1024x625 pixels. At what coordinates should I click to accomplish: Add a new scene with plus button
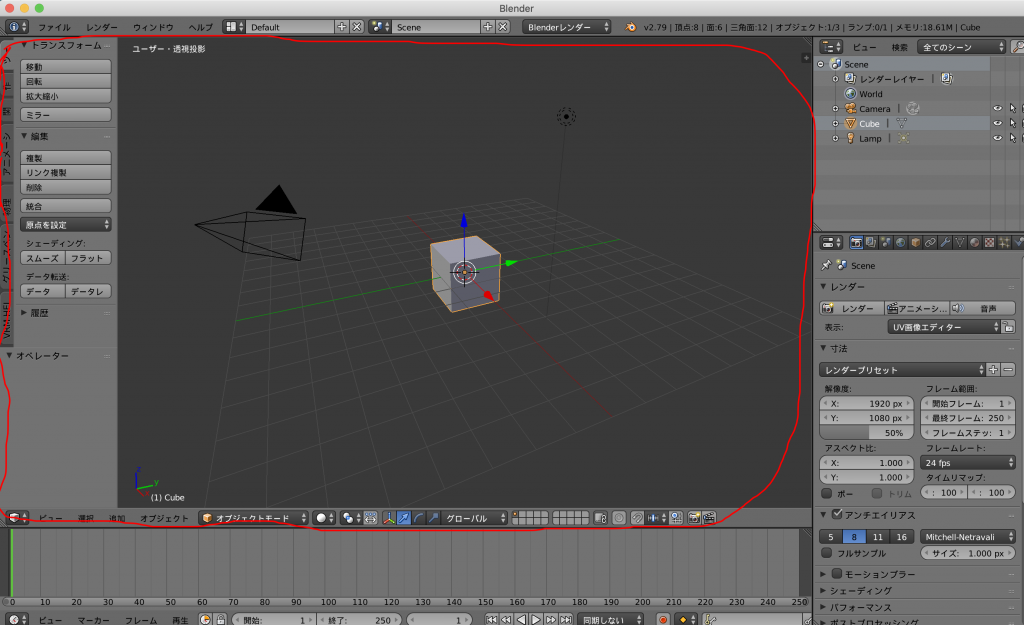pyautogui.click(x=488, y=27)
